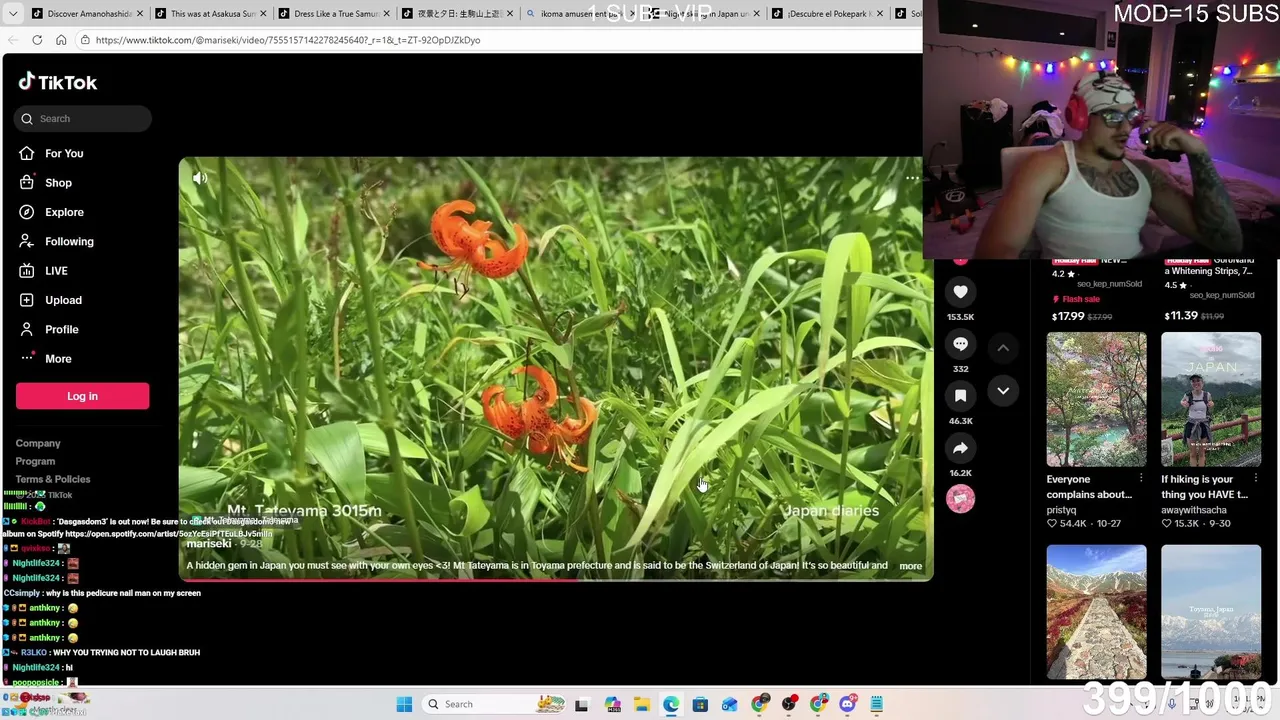Click the video progress bar
The width and height of the screenshot is (1280, 720).
[x=556, y=579]
